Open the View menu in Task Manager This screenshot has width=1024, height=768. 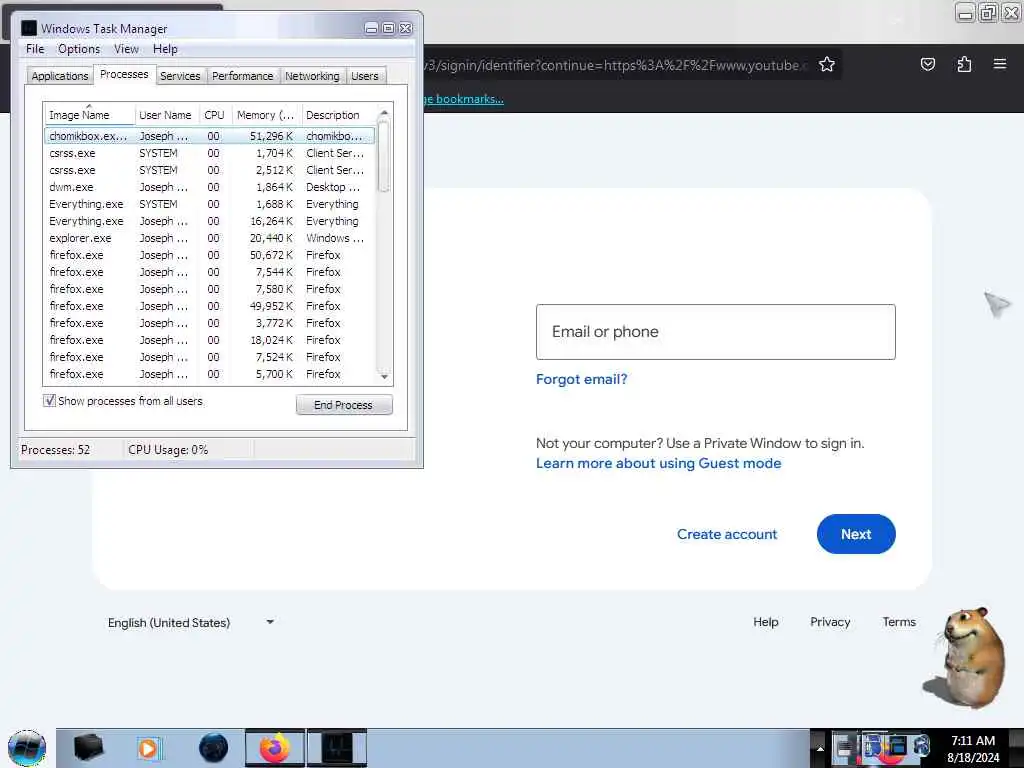[x=126, y=49]
